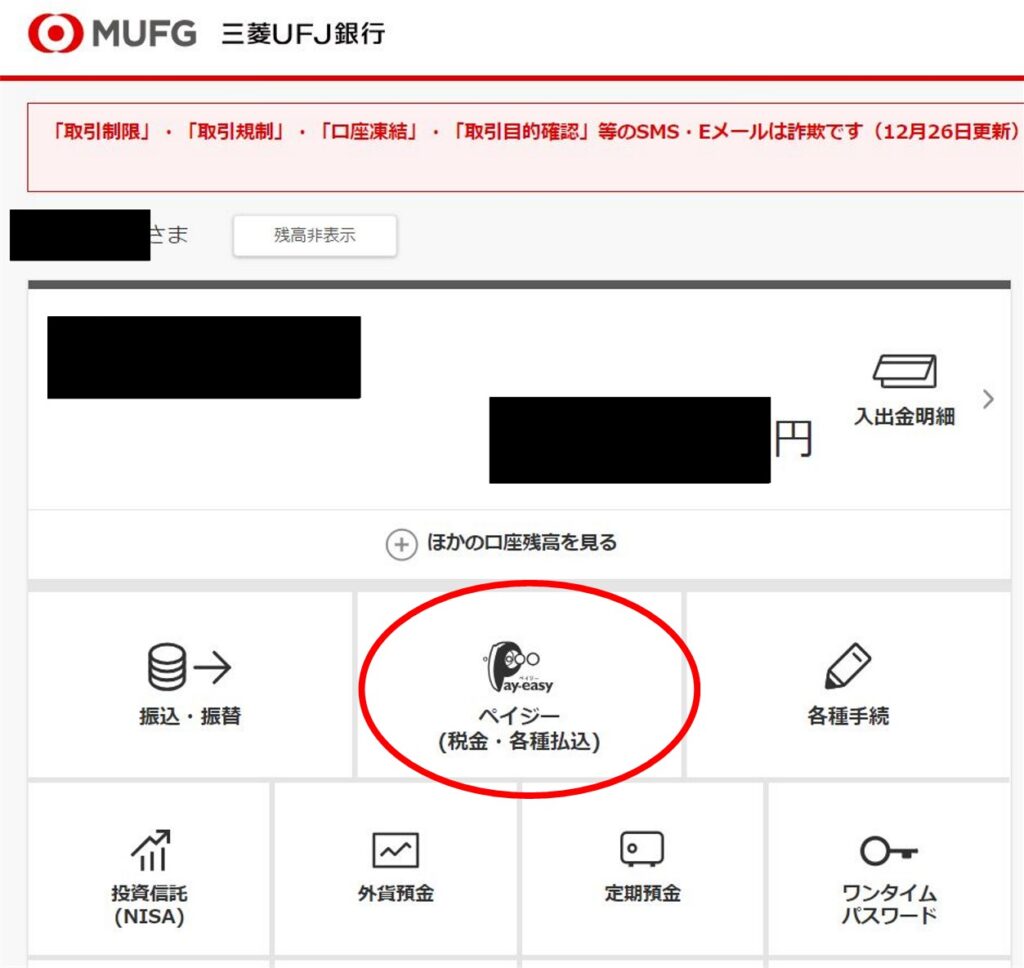Select the 各種手続 menu label
The width and height of the screenshot is (1024, 968).
click(848, 716)
